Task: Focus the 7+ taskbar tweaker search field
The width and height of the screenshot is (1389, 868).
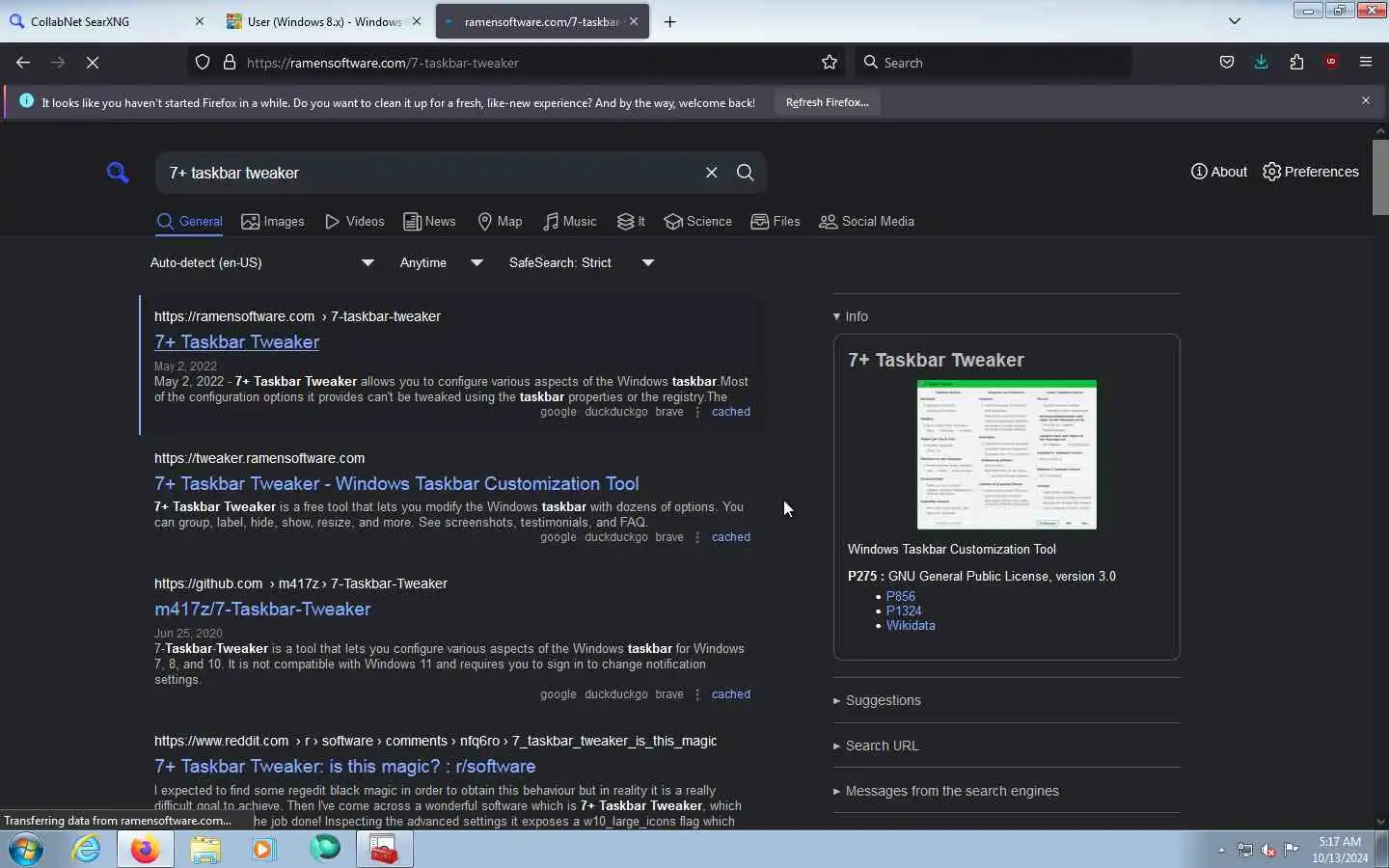Action: click(429, 173)
